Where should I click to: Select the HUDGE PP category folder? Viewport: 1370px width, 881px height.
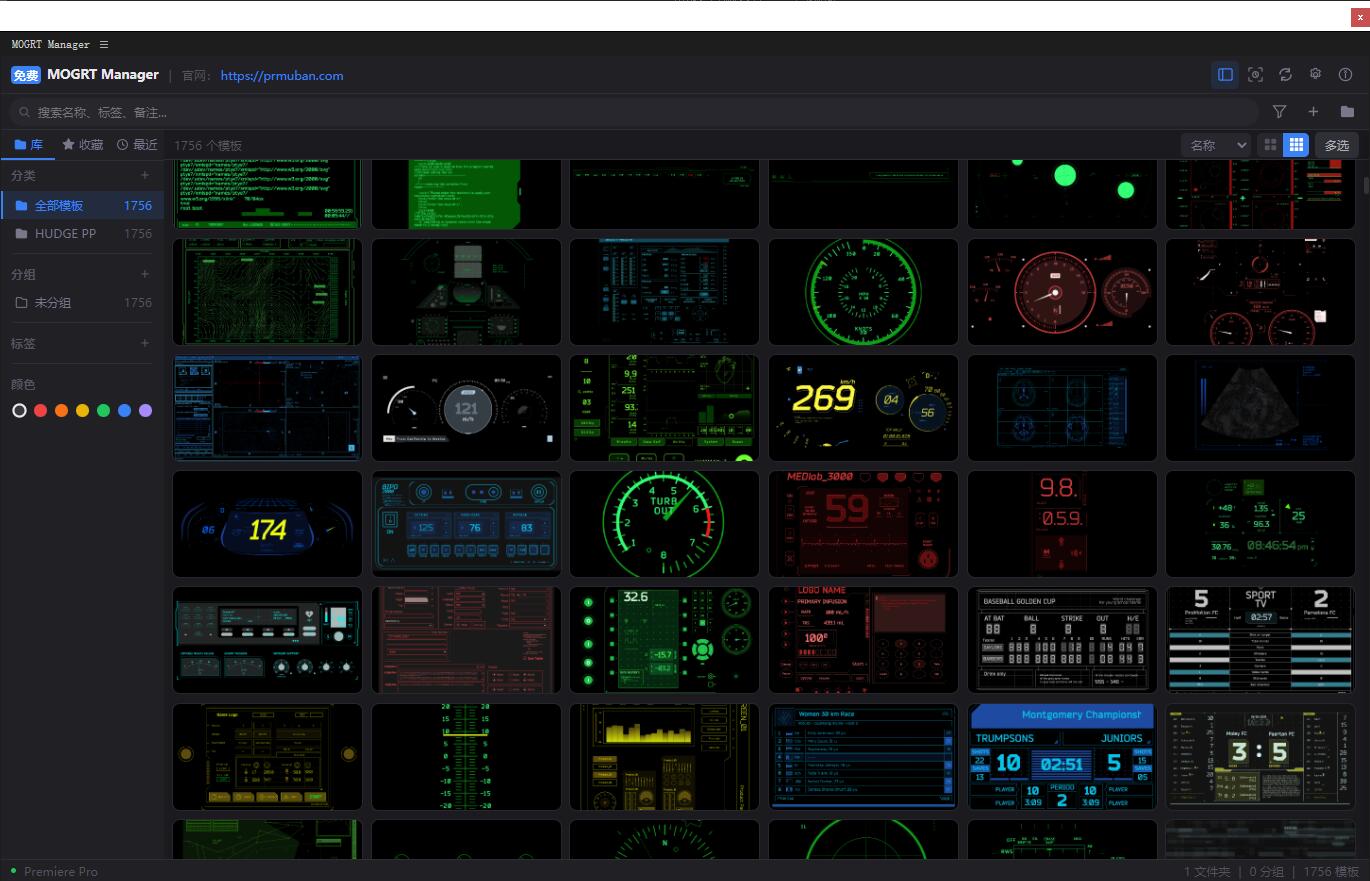(82, 234)
